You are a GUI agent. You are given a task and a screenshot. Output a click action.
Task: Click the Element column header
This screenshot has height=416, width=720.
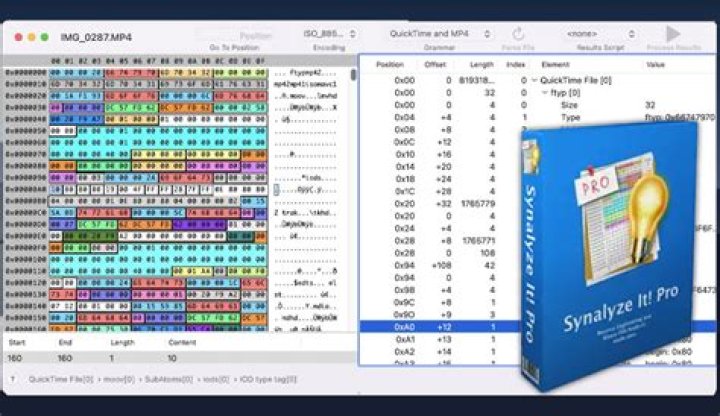pos(555,65)
